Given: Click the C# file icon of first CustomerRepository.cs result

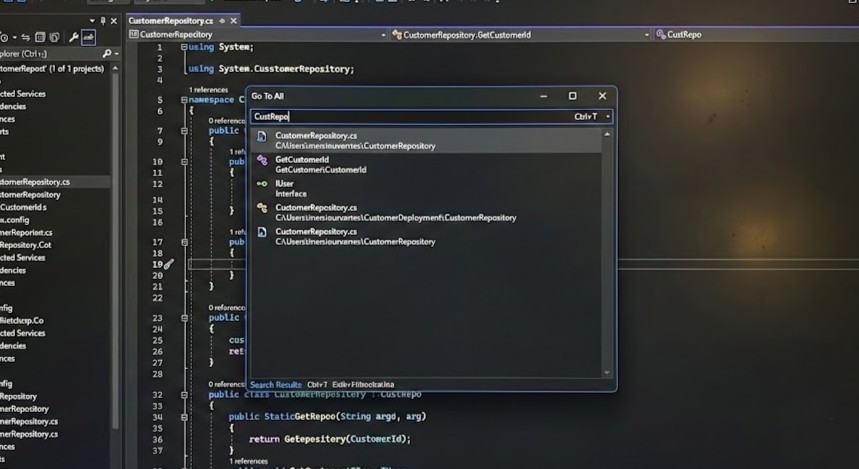Looking at the screenshot, I should (262, 136).
